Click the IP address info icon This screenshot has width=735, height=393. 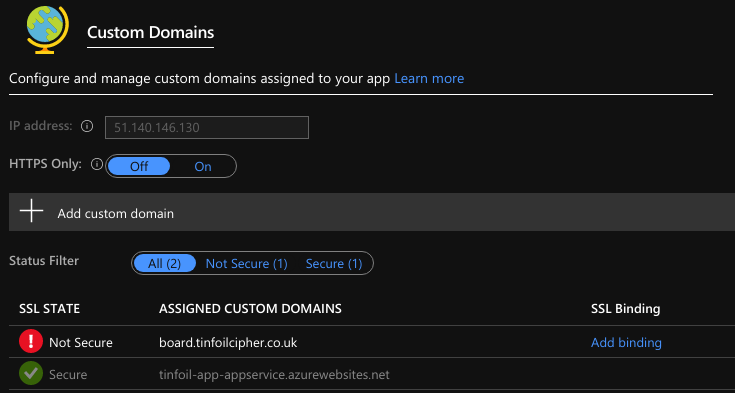(x=87, y=126)
